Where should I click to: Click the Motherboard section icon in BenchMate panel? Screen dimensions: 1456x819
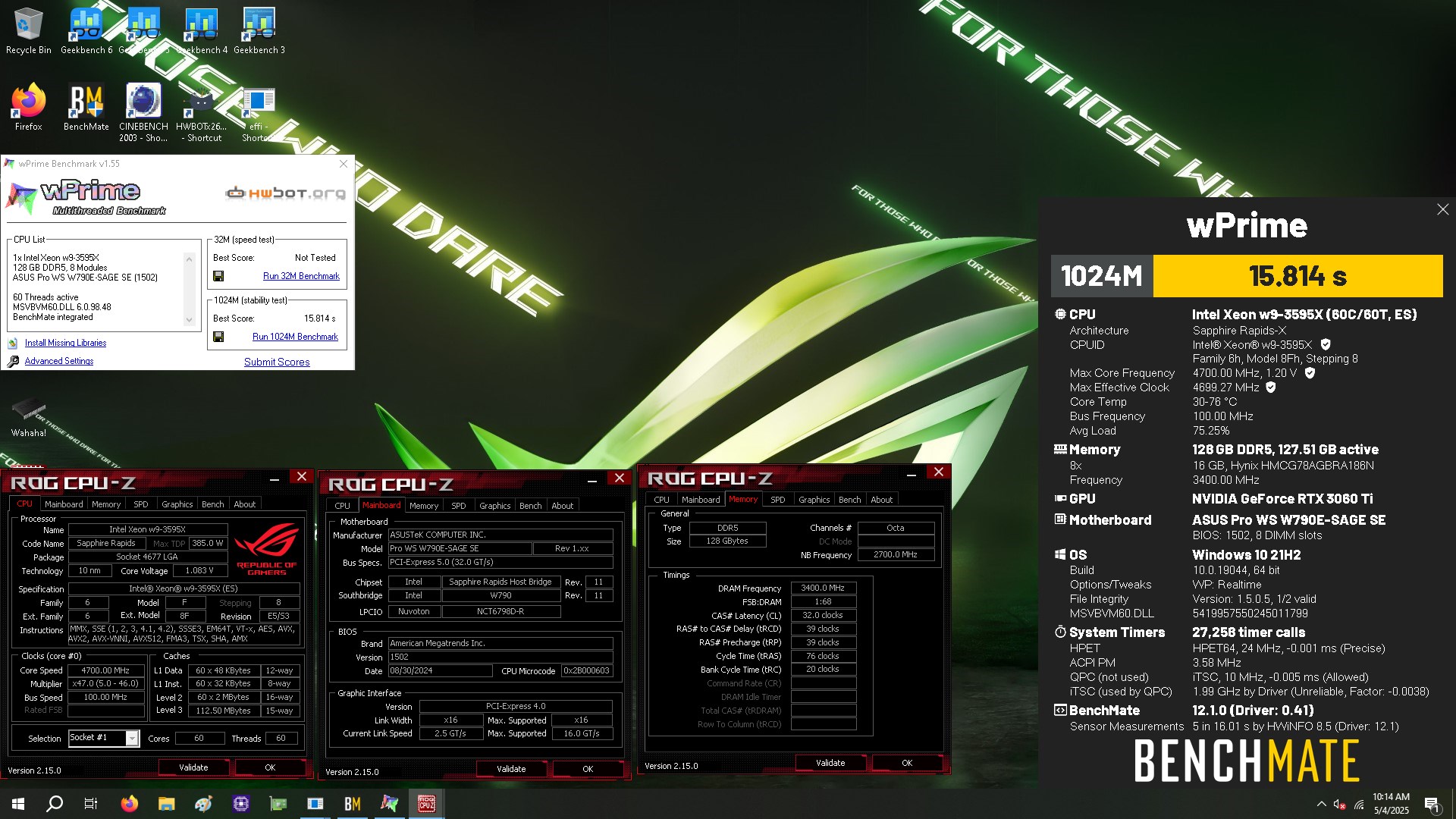(1060, 519)
